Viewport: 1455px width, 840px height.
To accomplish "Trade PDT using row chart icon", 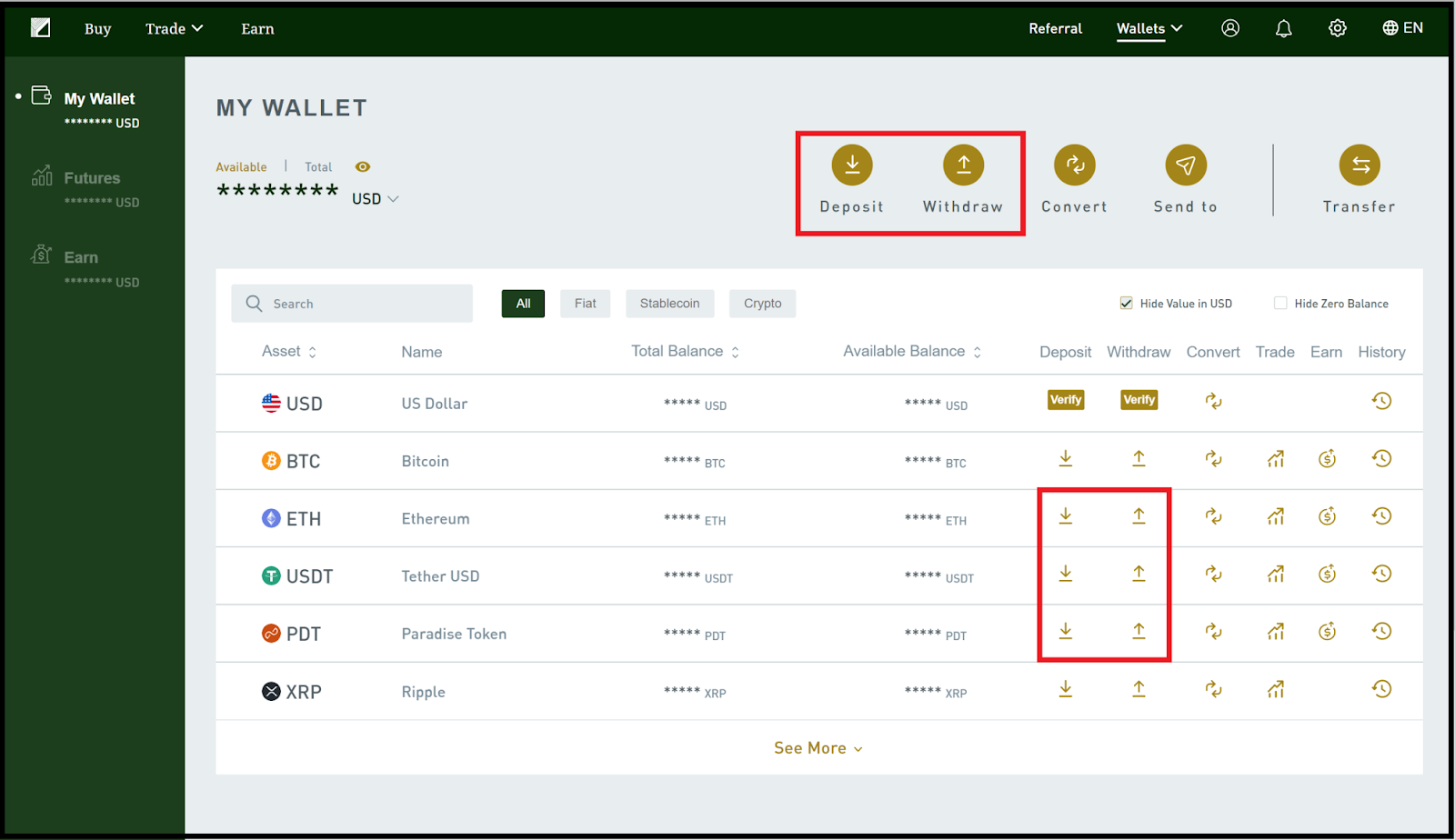I will (1276, 631).
